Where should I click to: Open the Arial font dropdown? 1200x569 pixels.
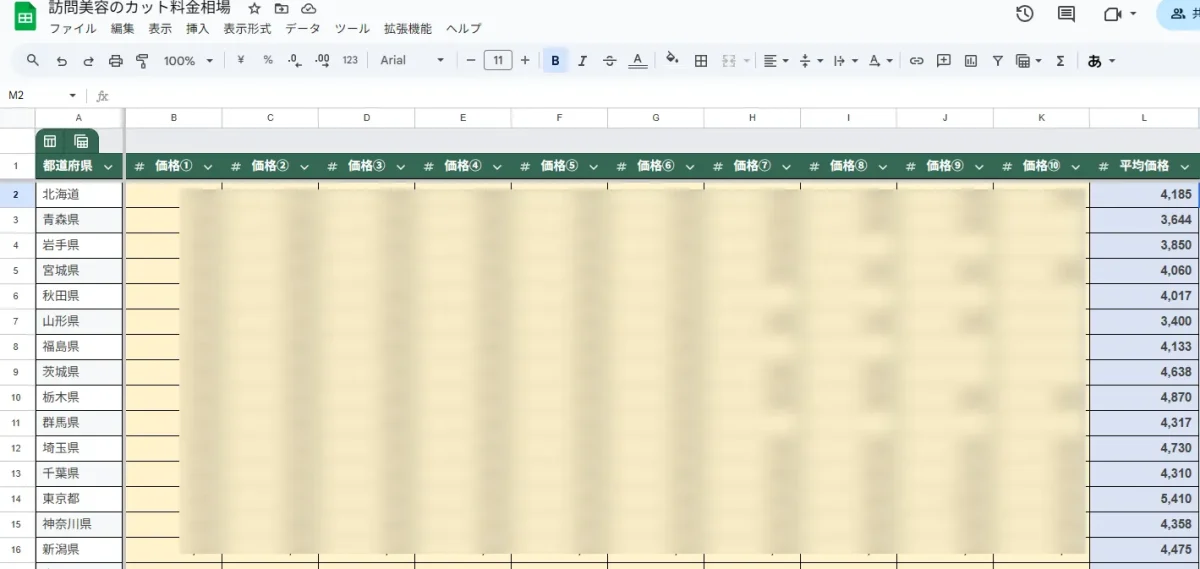point(412,60)
